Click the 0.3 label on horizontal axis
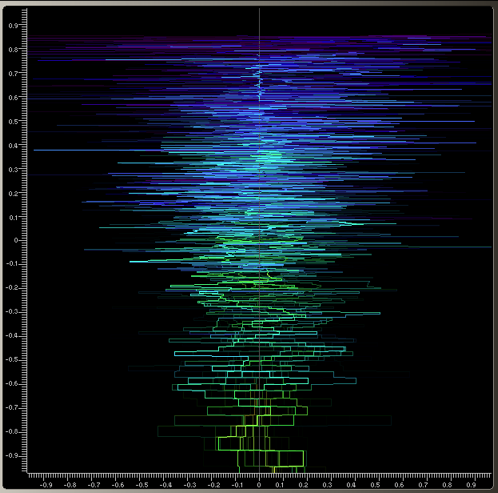498x493 pixels. coord(328,485)
